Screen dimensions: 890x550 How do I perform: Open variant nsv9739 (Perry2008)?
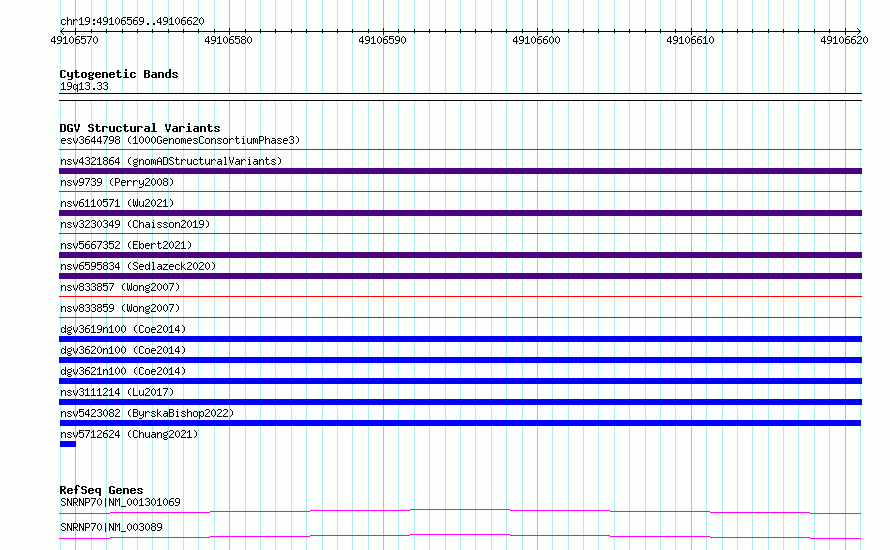click(x=117, y=182)
